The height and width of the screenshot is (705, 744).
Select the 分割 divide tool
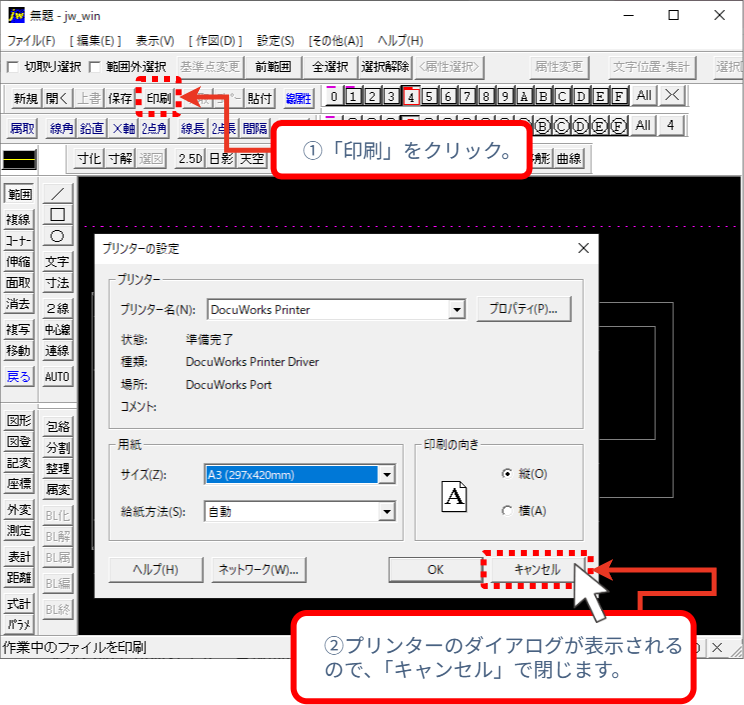pyautogui.click(x=58, y=447)
